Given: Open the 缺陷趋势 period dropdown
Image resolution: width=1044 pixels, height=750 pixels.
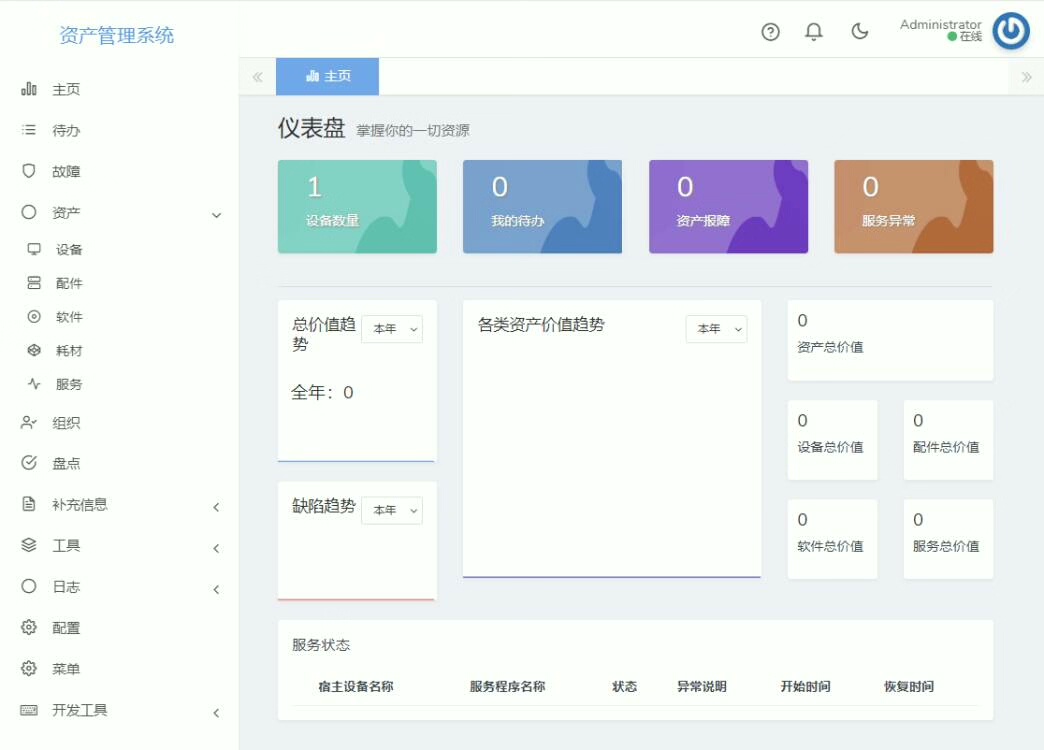Looking at the screenshot, I should pos(391,510).
